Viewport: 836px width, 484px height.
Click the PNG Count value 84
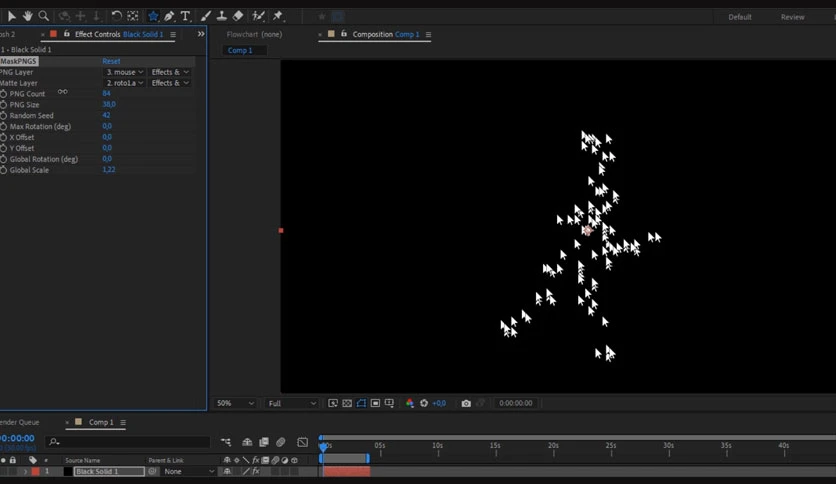point(106,93)
